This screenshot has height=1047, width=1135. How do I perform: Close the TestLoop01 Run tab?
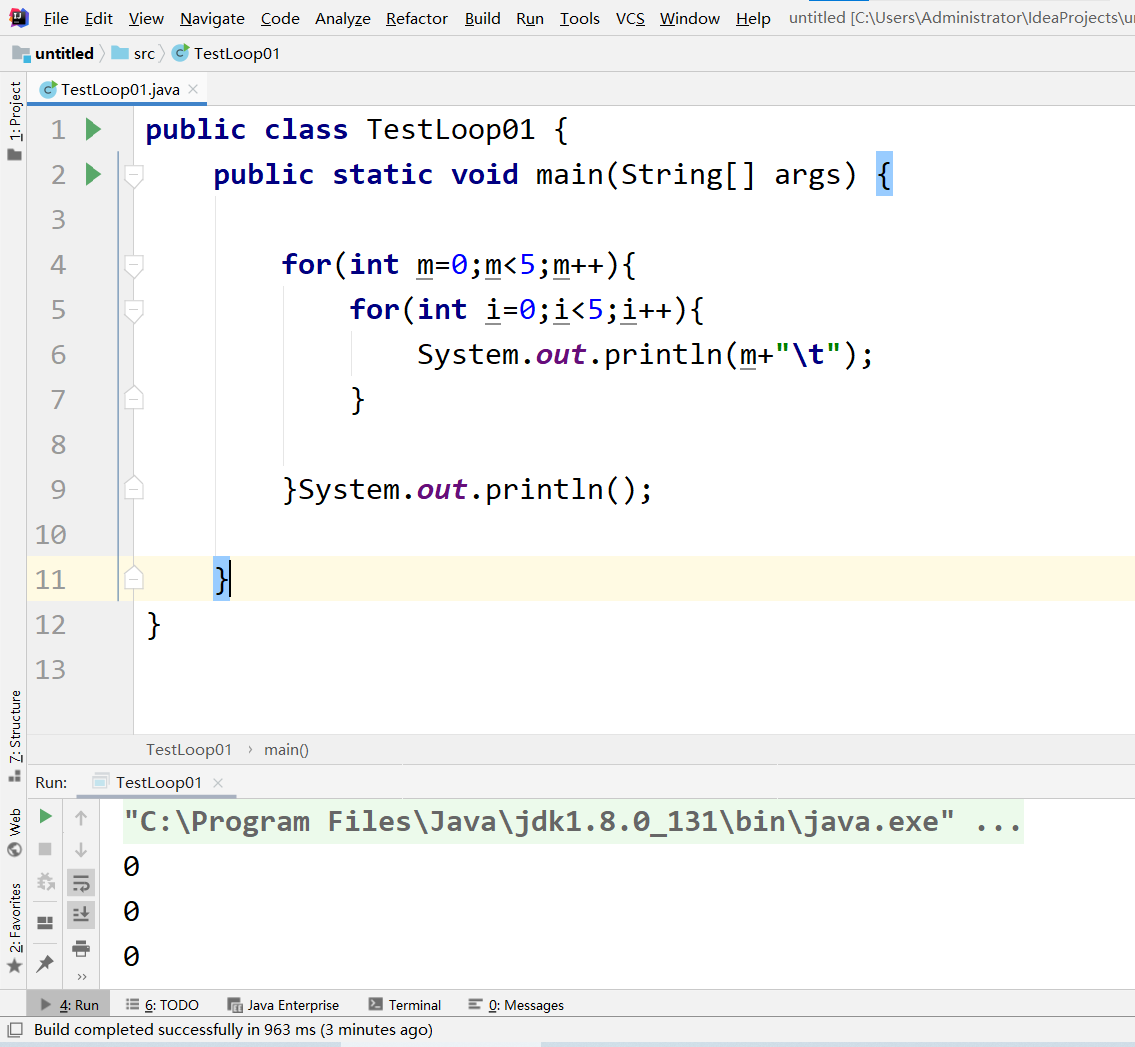coord(218,782)
